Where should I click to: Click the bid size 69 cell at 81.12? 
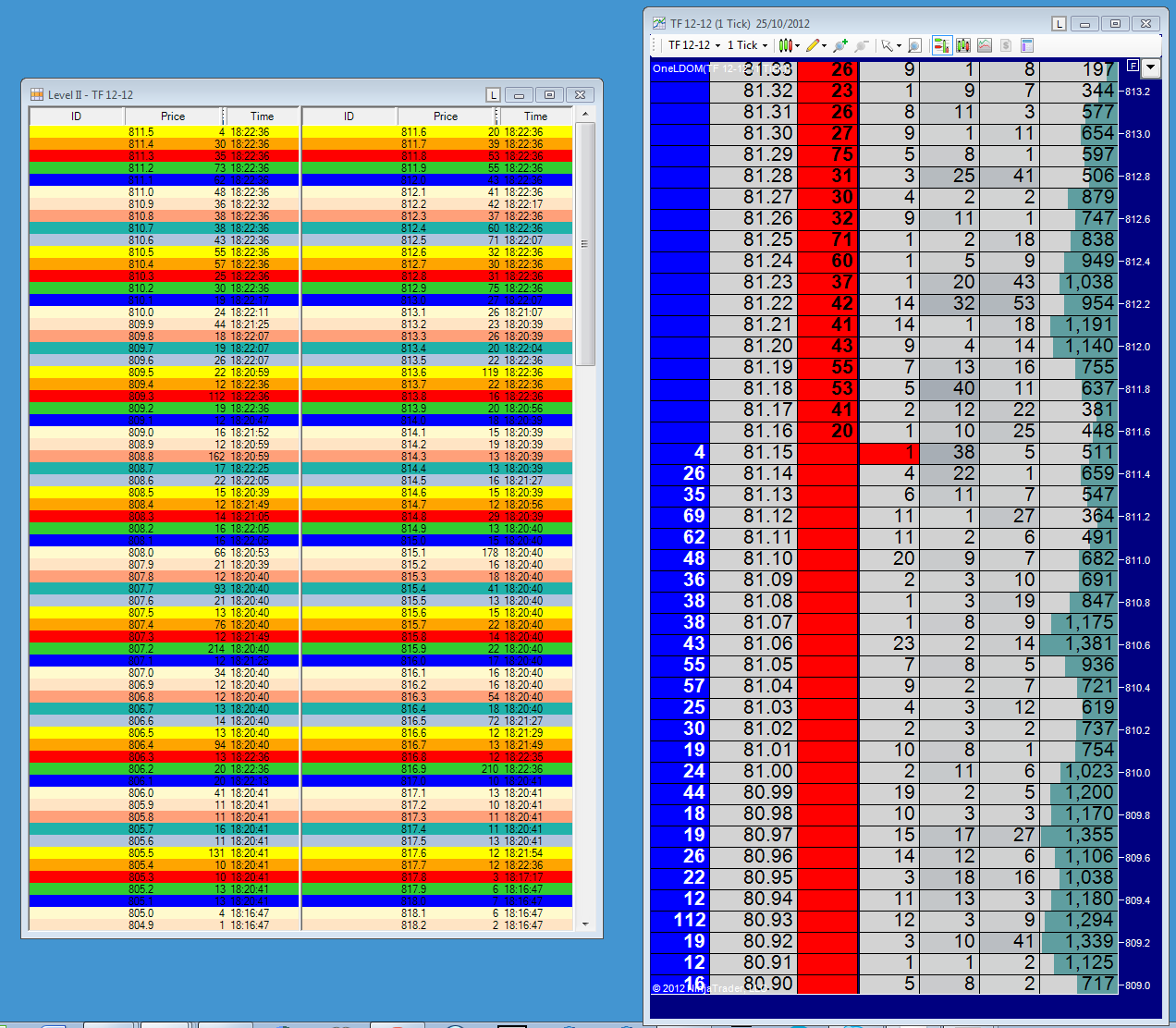(680, 517)
